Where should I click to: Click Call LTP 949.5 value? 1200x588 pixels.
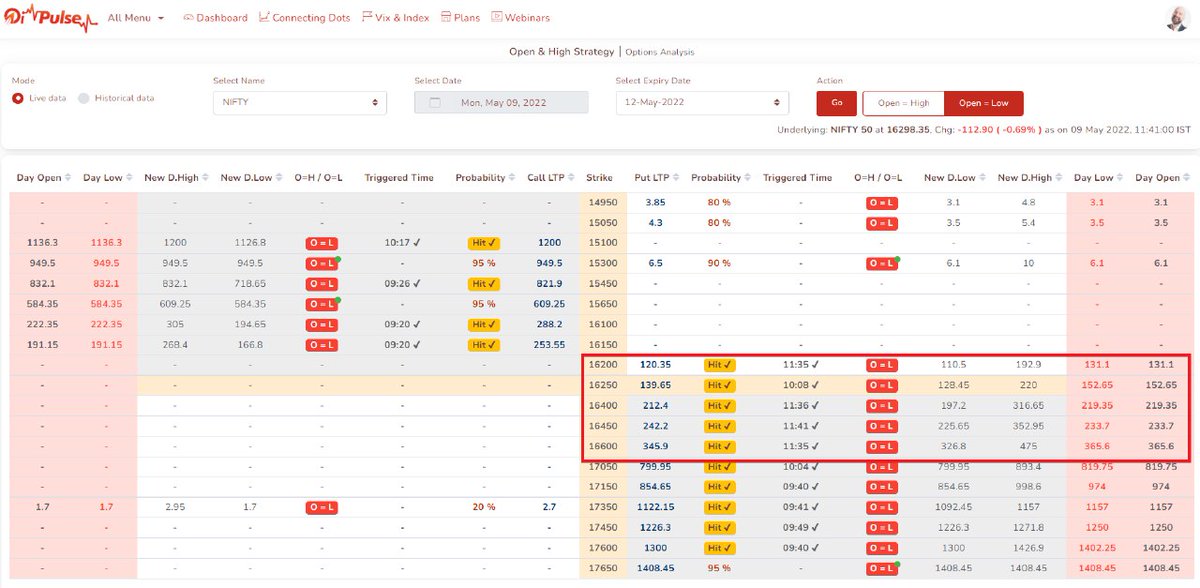click(x=550, y=263)
